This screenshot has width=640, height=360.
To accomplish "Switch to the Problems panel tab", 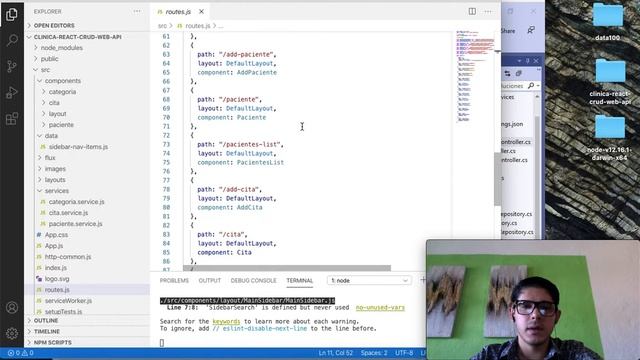I will click(x=174, y=281).
